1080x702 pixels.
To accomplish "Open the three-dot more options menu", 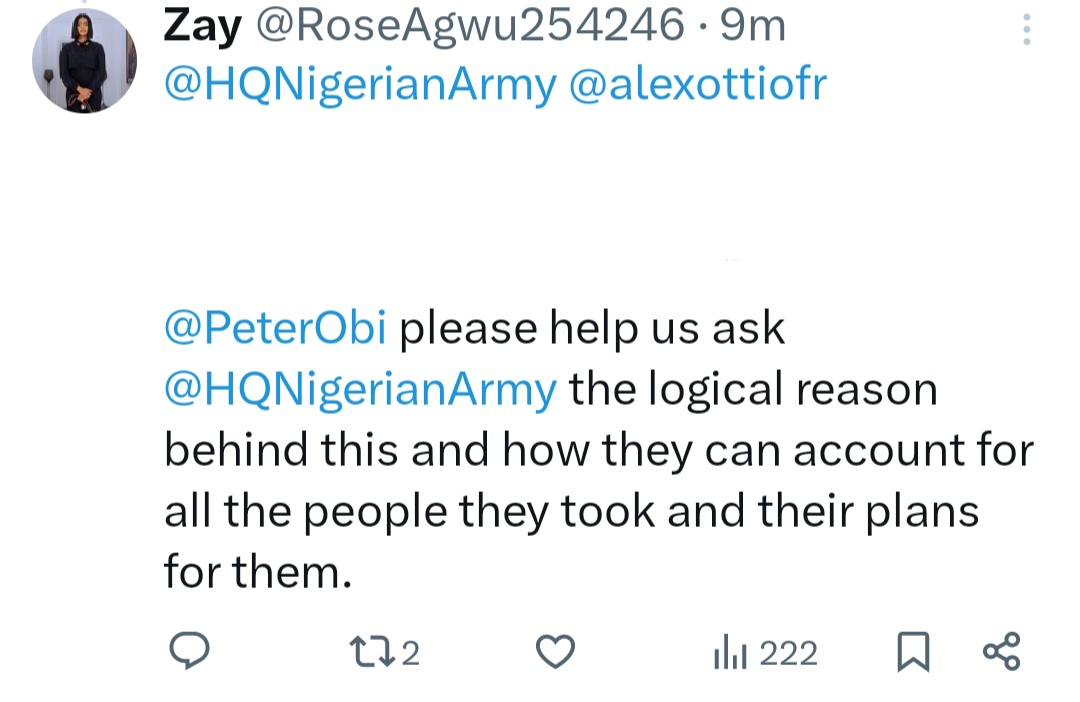I will click(1026, 30).
